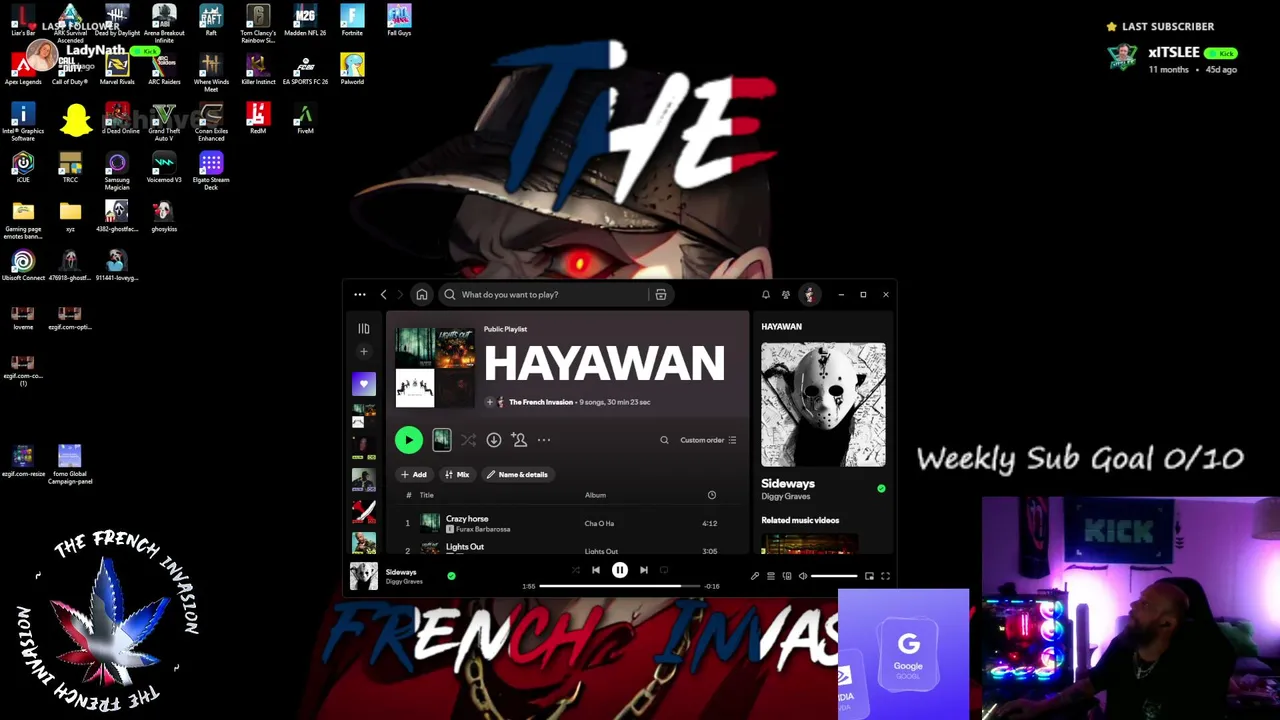This screenshot has height=720, width=1280.
Task: Toggle liked checkmark in bottom player bar
Action: point(451,576)
